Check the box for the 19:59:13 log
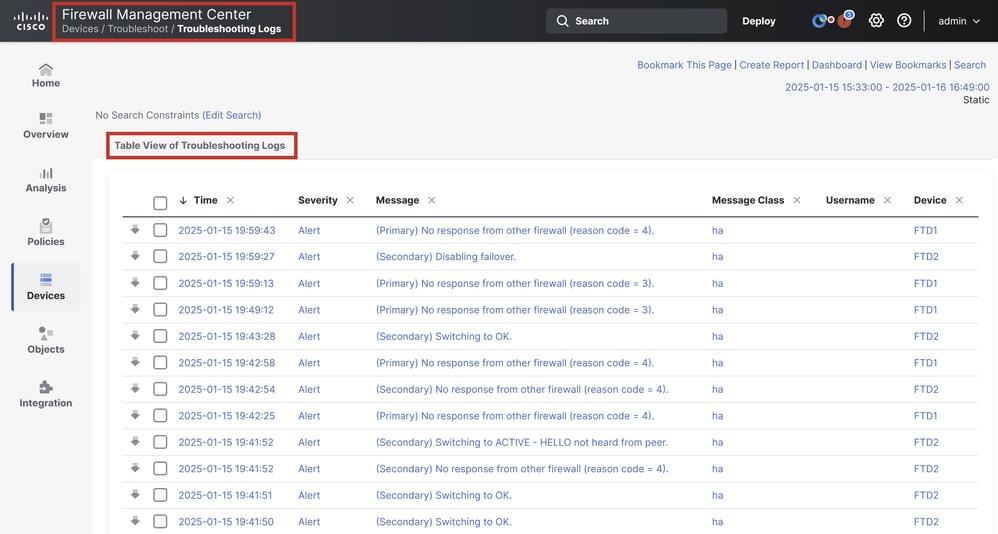 coord(160,283)
